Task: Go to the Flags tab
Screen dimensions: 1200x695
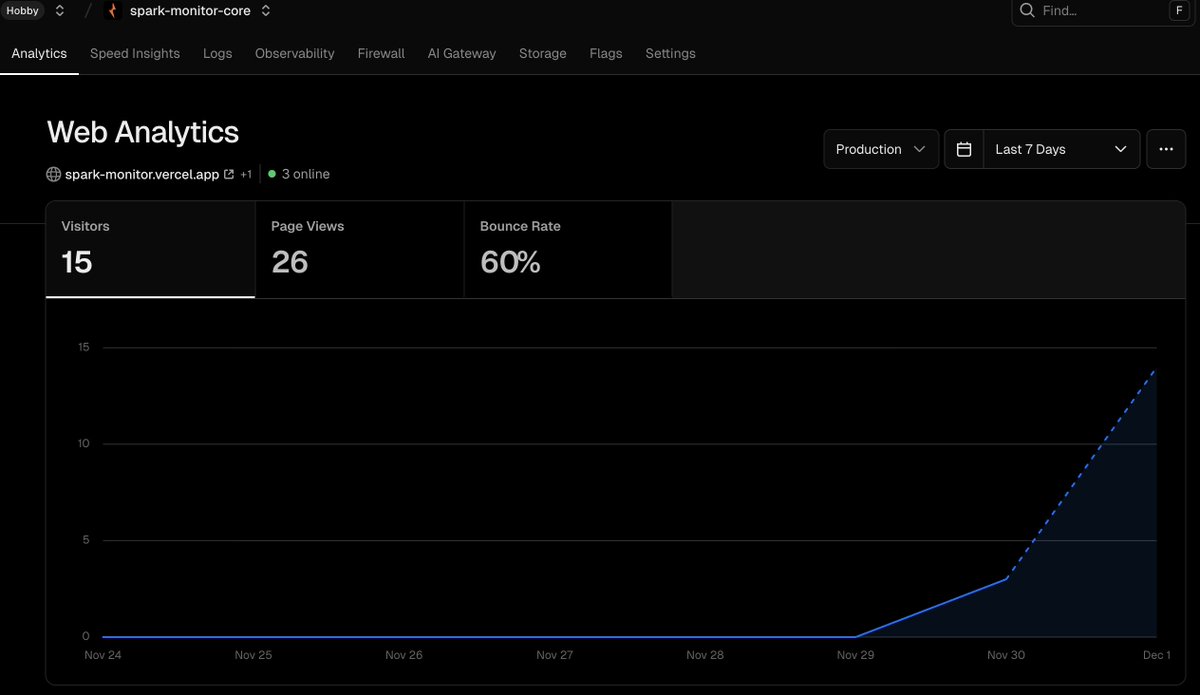Action: pos(606,53)
